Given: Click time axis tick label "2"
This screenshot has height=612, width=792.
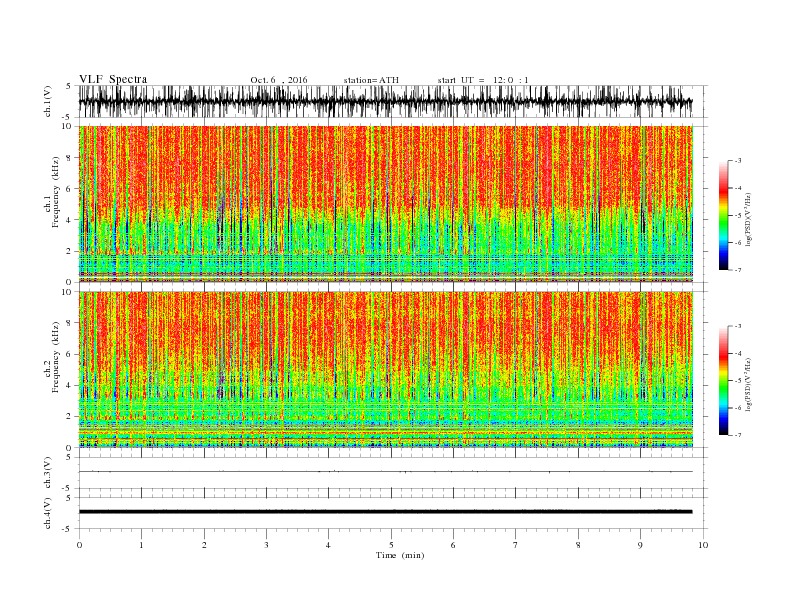Looking at the screenshot, I should pyautogui.click(x=204, y=545).
